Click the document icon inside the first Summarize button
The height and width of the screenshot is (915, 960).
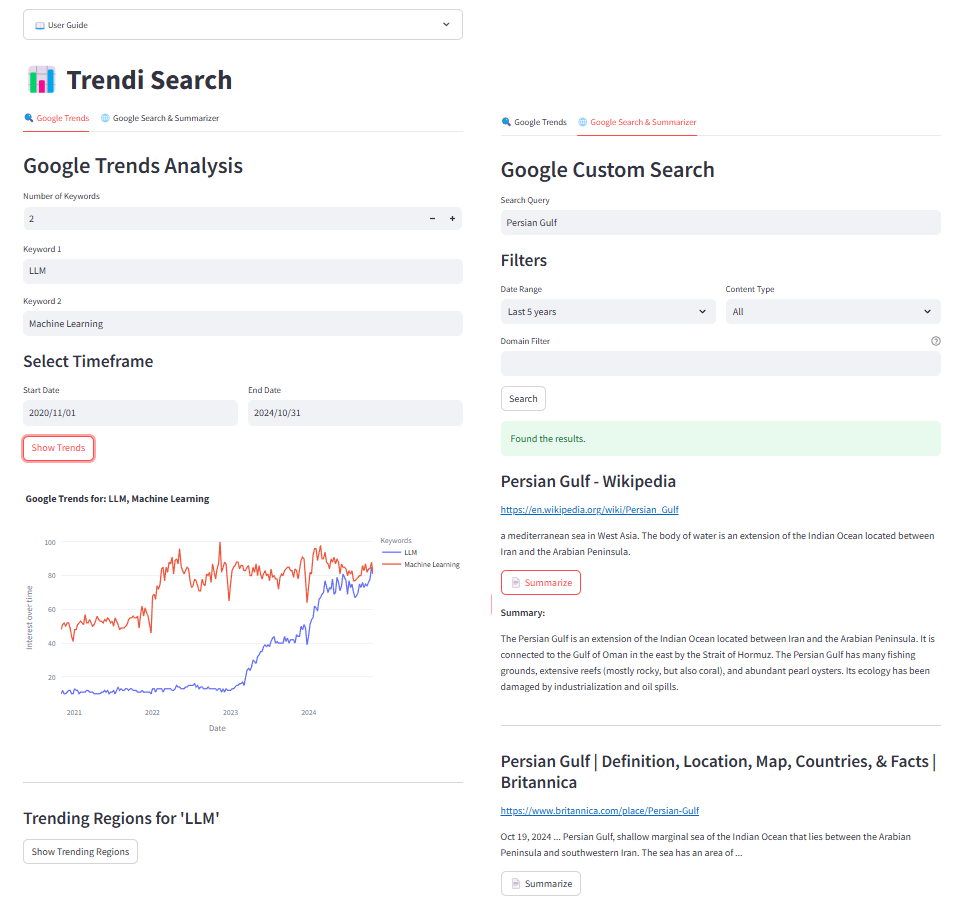pos(516,581)
